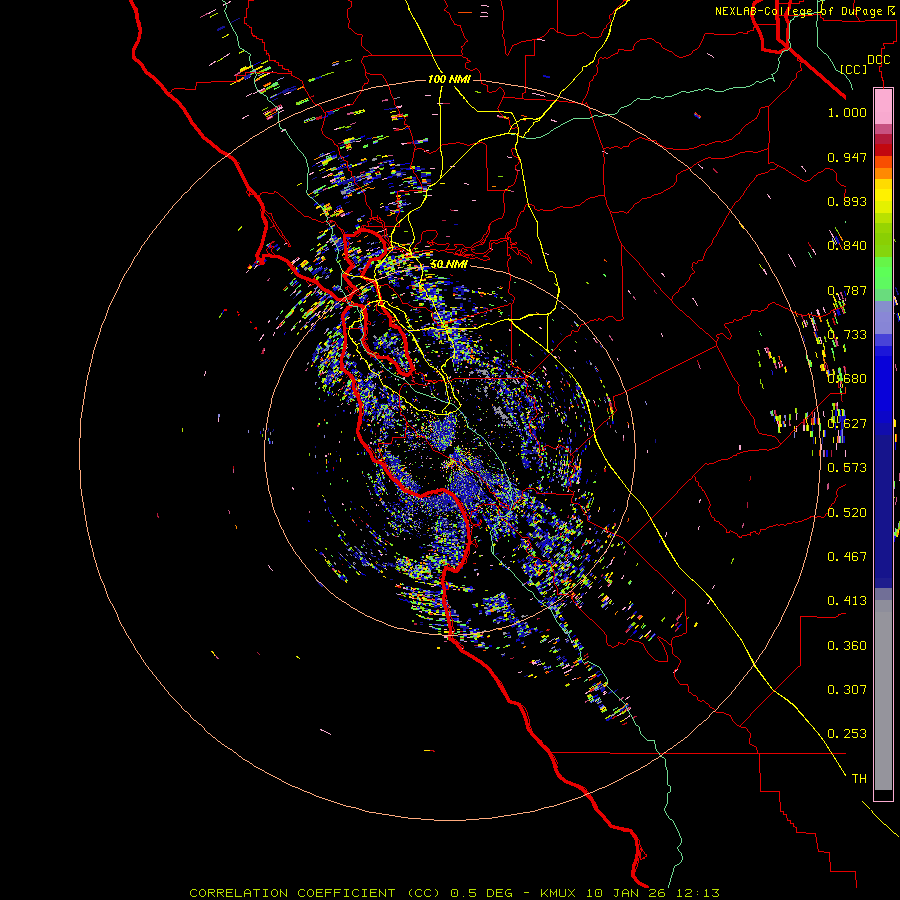Click the 50 NMI range ring label
Image resolution: width=900 pixels, height=900 pixels.
(448, 264)
